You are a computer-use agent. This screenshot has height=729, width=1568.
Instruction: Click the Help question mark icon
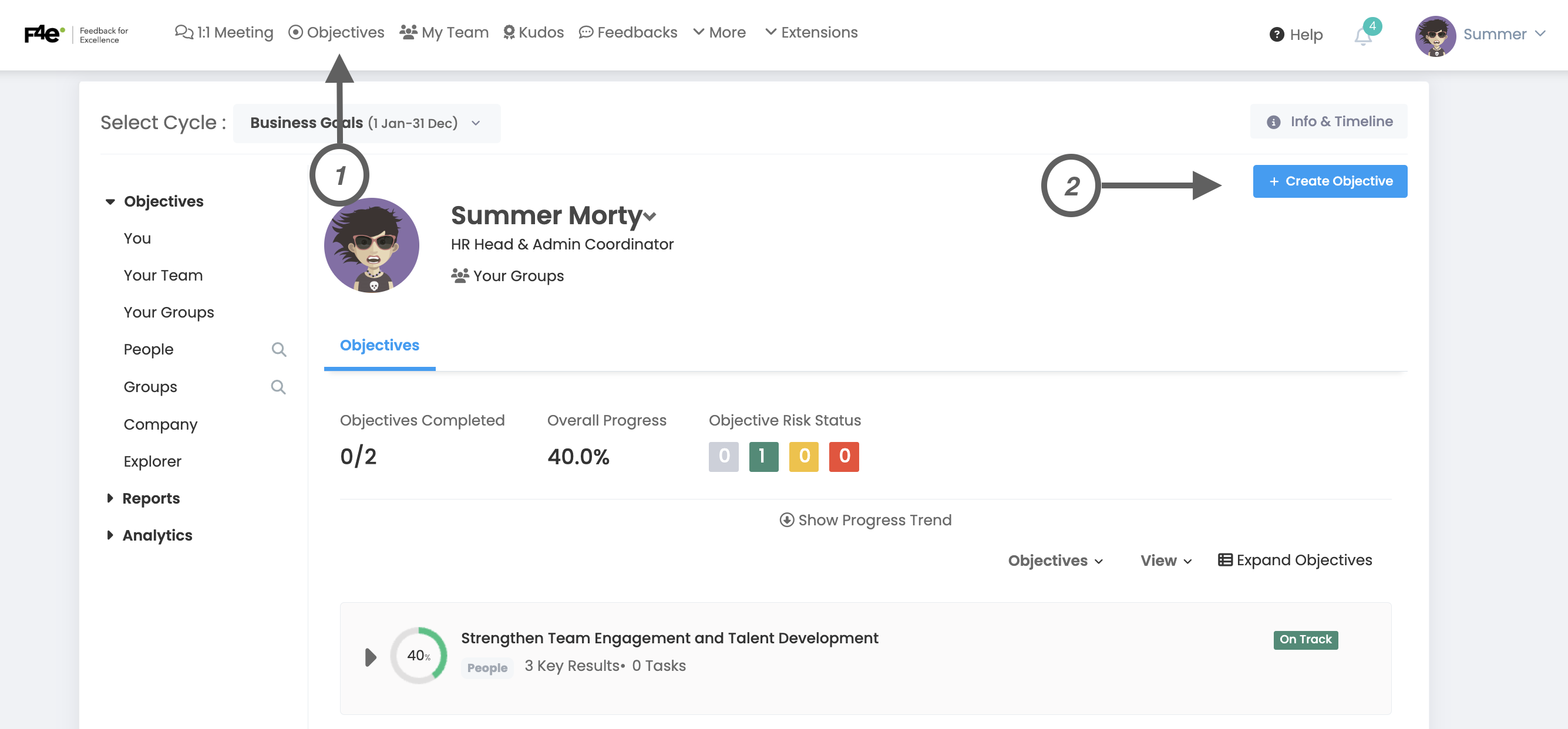tap(1277, 35)
